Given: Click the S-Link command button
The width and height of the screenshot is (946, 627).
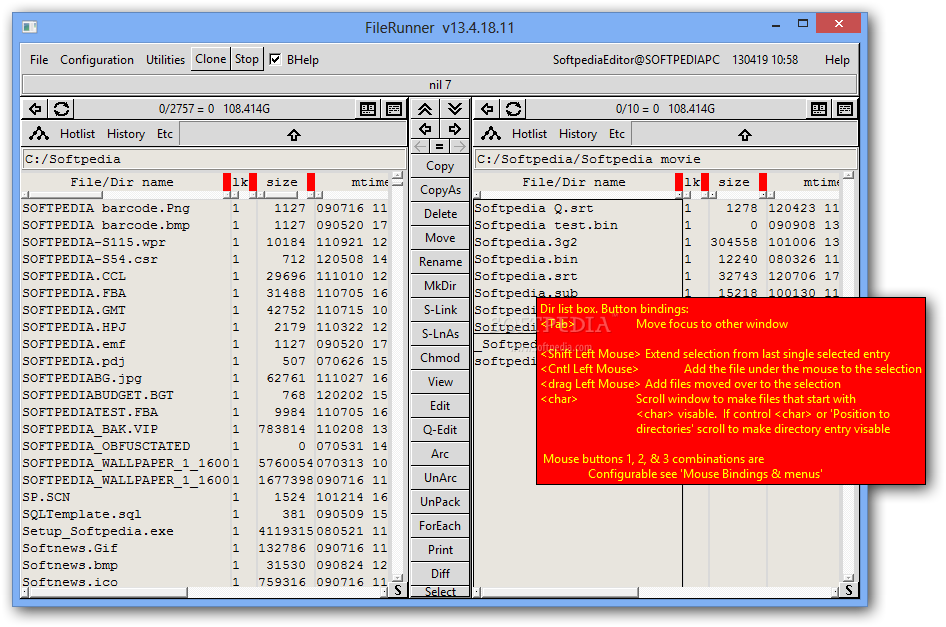Looking at the screenshot, I should click(x=440, y=310).
